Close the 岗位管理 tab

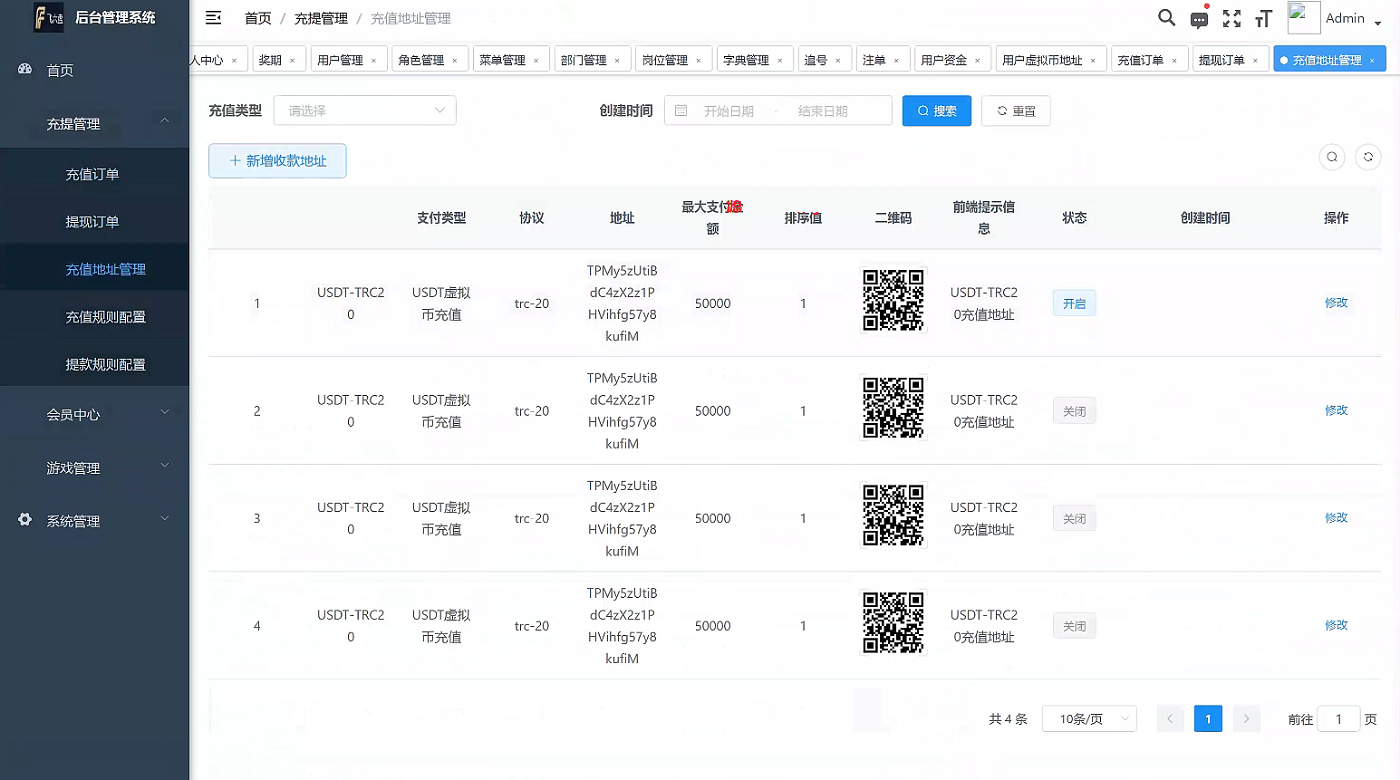[x=698, y=61]
